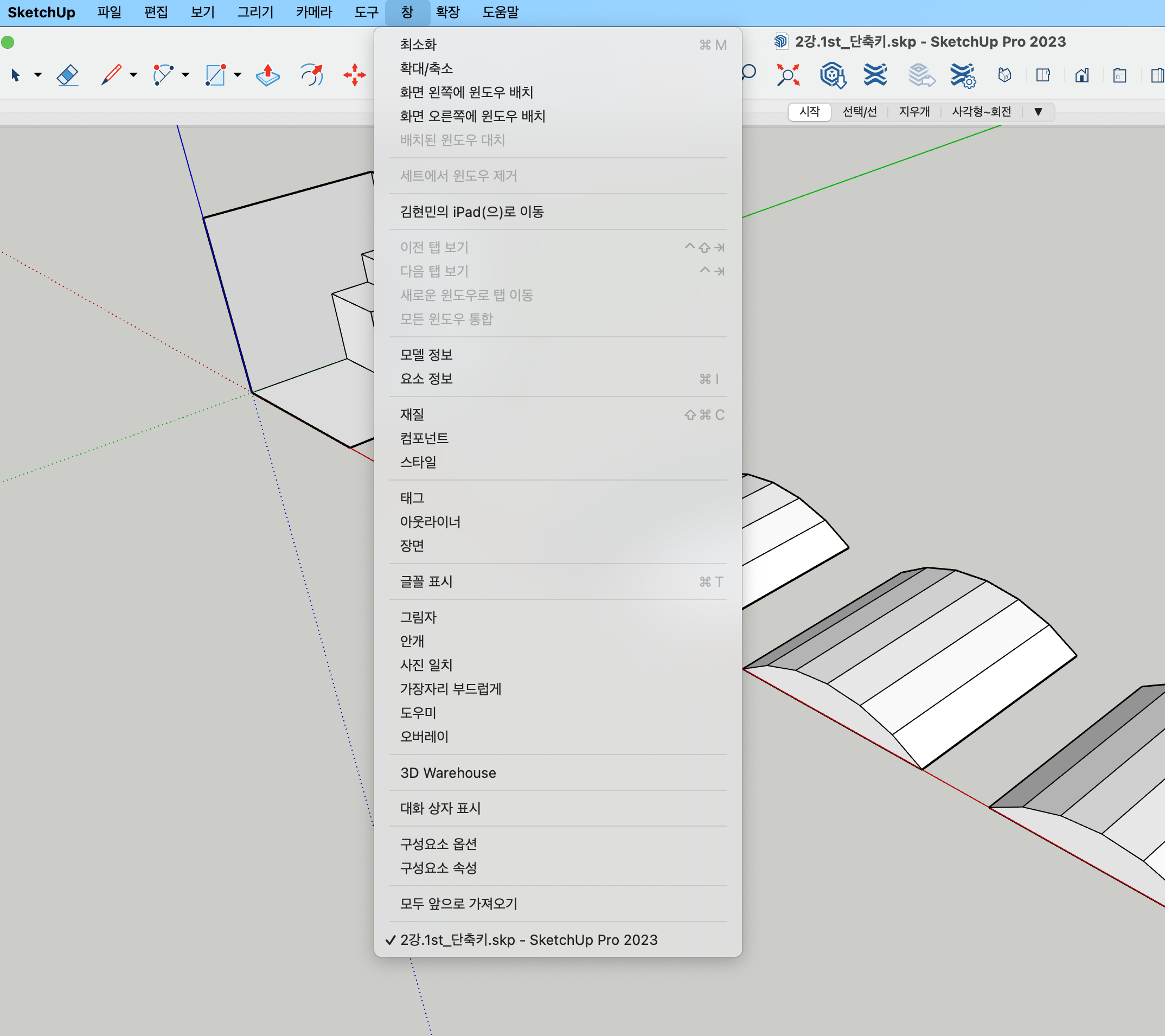Expand the Rectangle tool dropdown arrow
1165x1036 pixels.
[x=238, y=75]
